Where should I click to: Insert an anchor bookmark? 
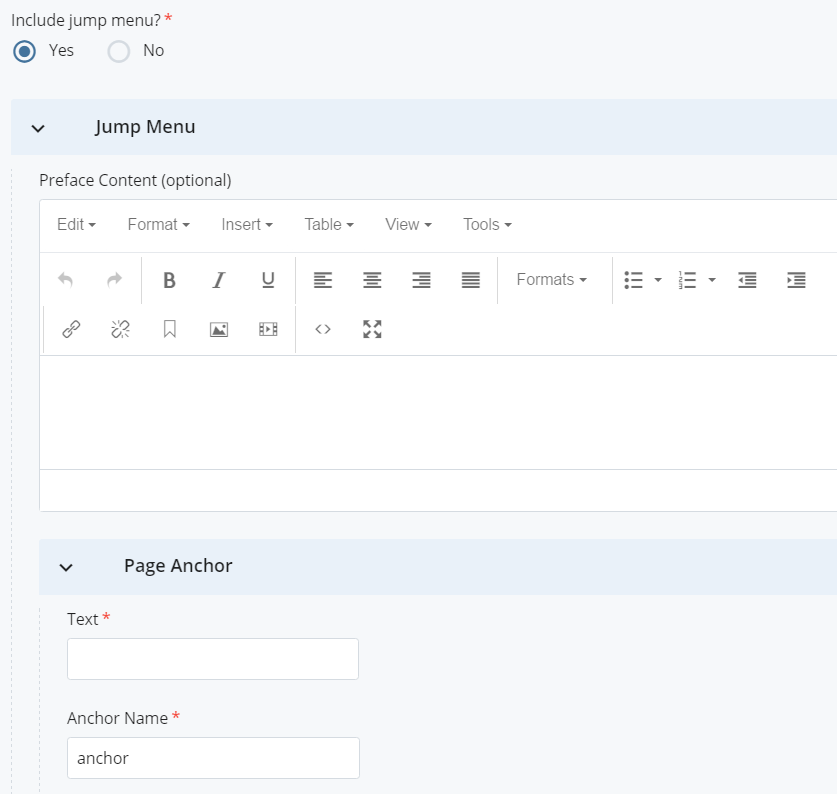pyautogui.click(x=170, y=329)
